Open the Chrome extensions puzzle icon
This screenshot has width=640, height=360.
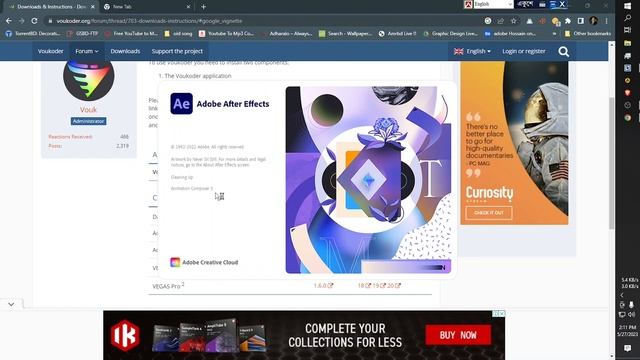[x=568, y=21]
